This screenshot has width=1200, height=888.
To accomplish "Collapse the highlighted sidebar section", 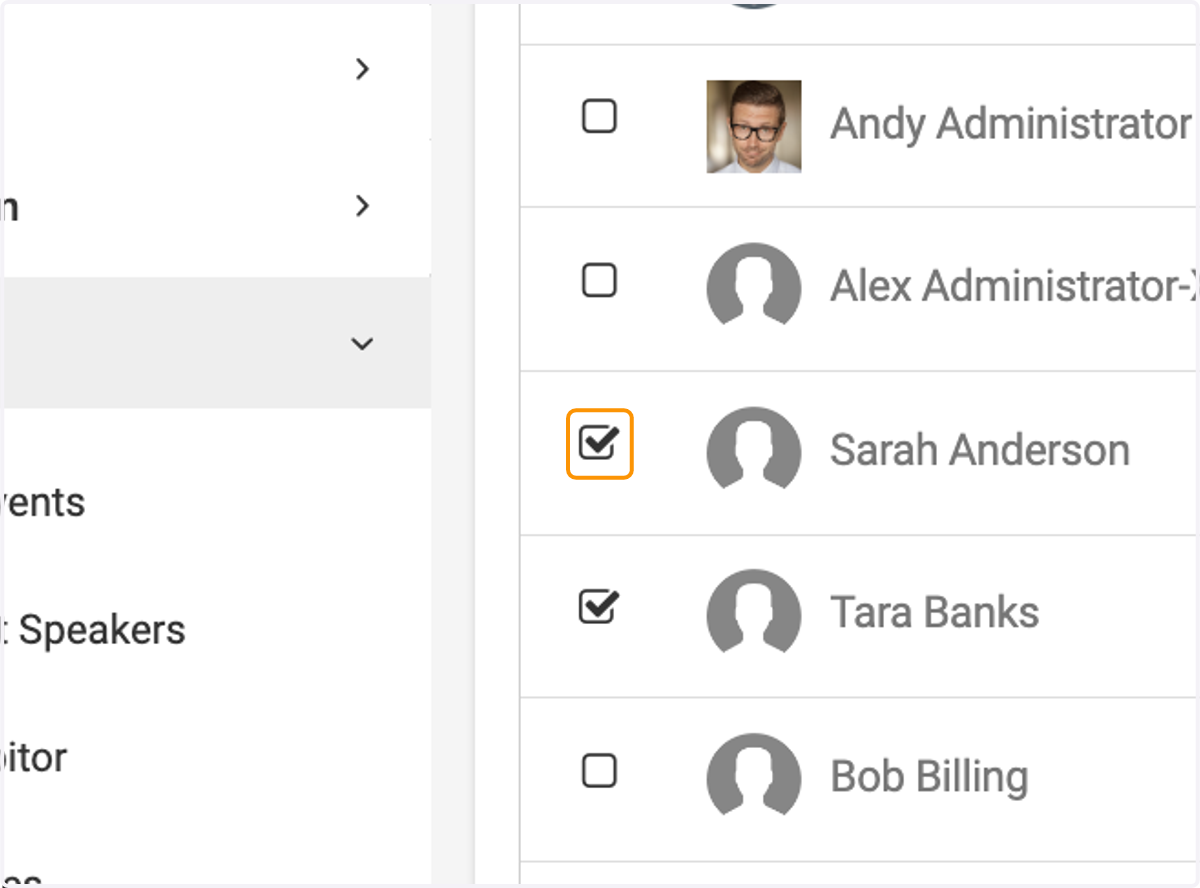I will [362, 344].
